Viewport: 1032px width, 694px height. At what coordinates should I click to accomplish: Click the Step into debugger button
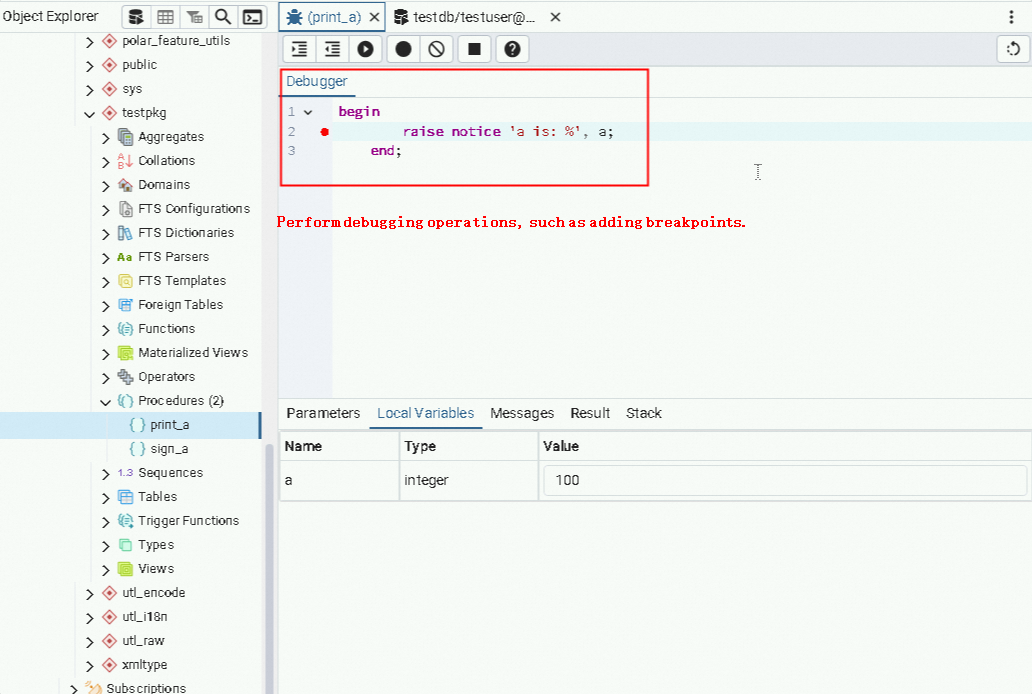(299, 49)
